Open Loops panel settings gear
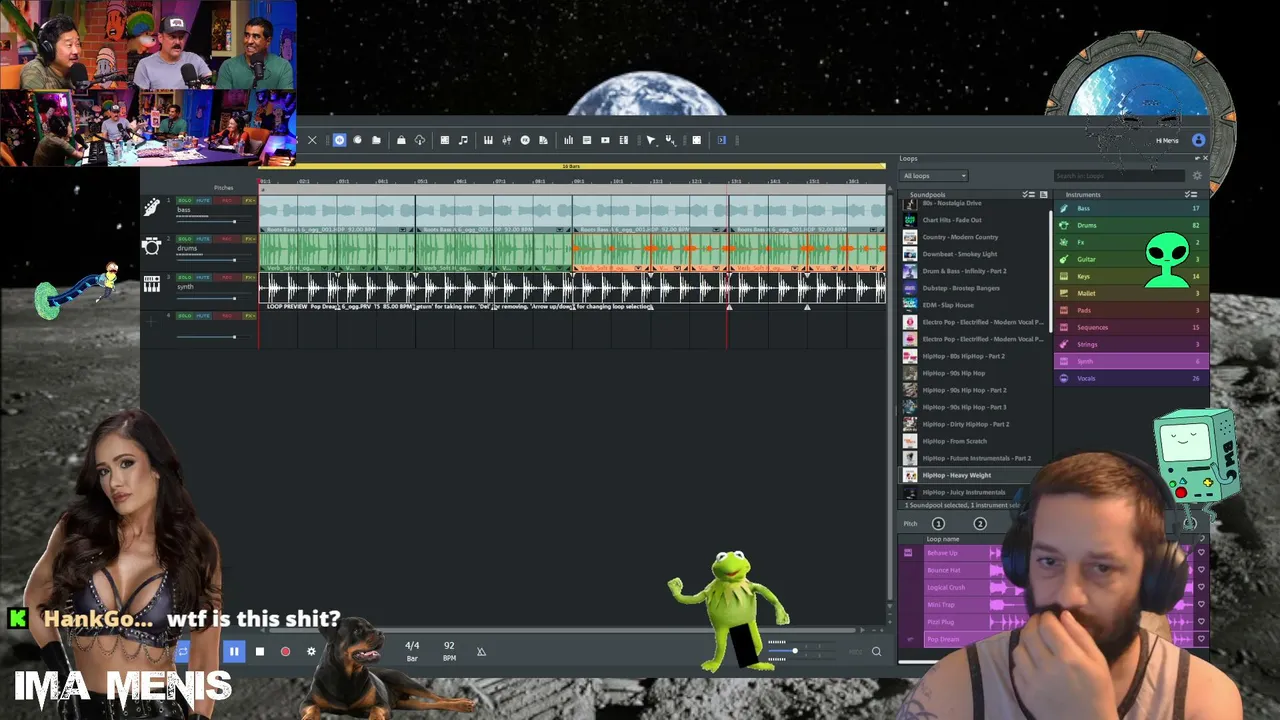Image resolution: width=1280 pixels, height=720 pixels. click(1197, 176)
